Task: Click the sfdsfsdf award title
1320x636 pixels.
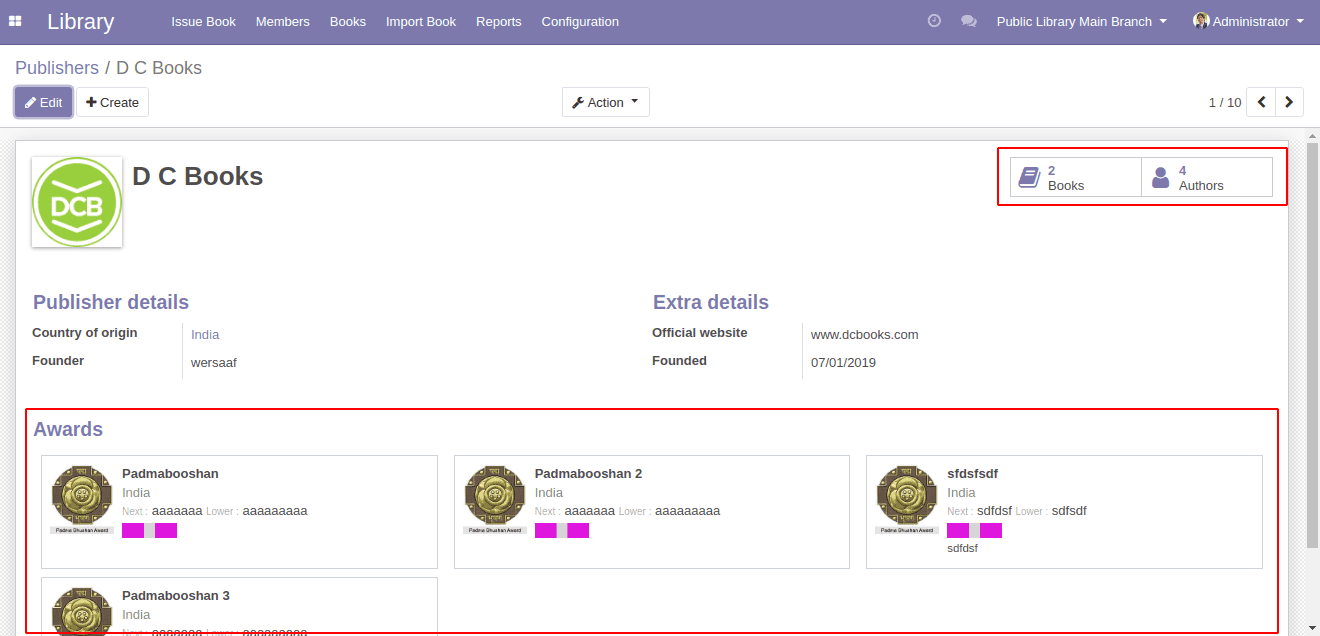Action: [972, 474]
